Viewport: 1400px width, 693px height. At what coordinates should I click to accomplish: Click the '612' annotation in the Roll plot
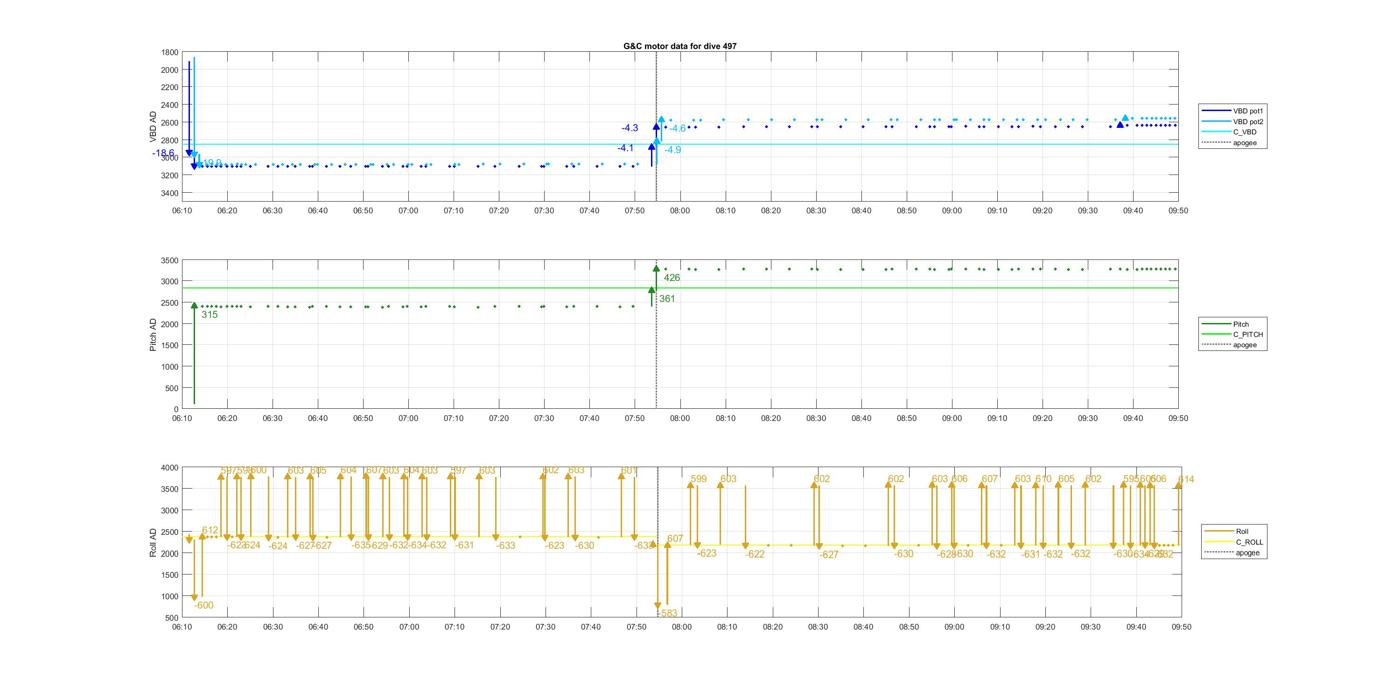tap(210, 531)
